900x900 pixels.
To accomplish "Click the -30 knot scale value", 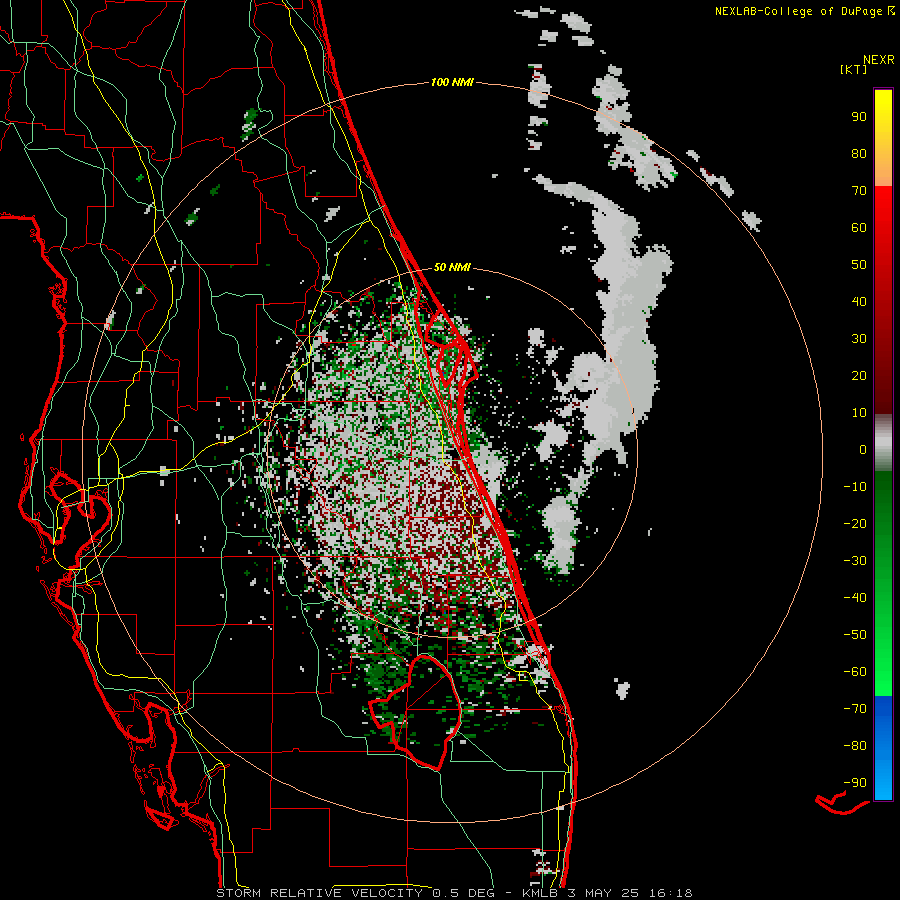I will [855, 561].
